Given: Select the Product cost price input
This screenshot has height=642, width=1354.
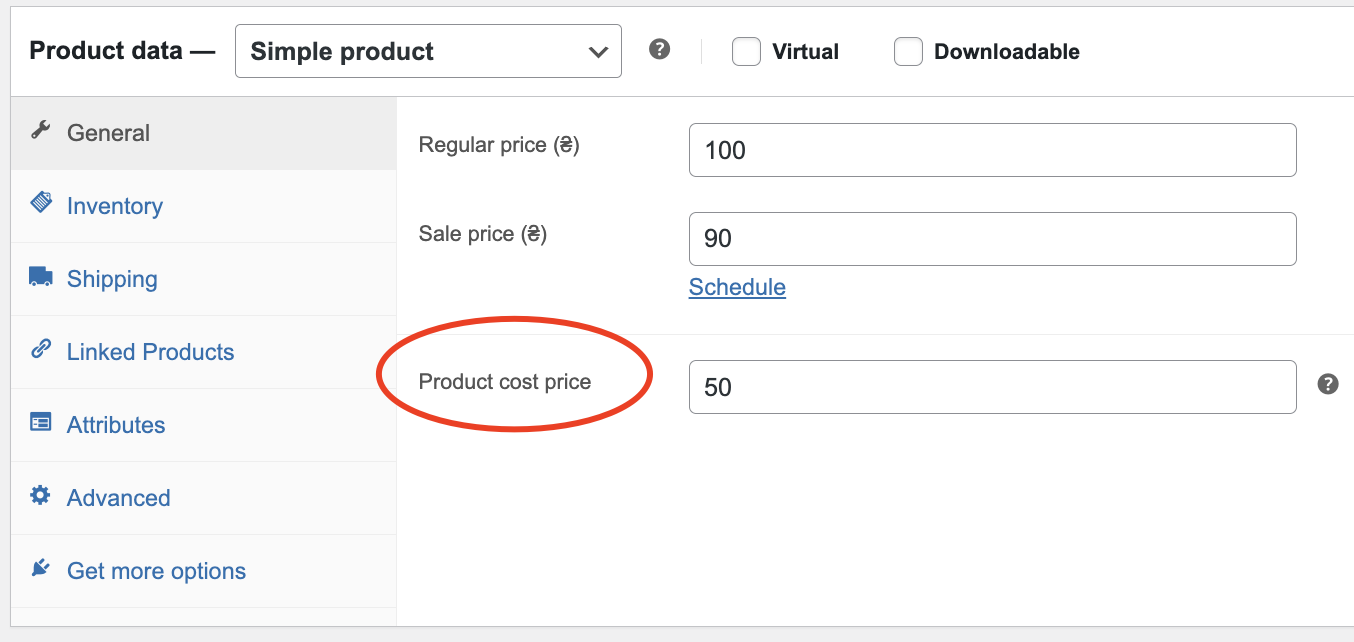Looking at the screenshot, I should click(992, 387).
